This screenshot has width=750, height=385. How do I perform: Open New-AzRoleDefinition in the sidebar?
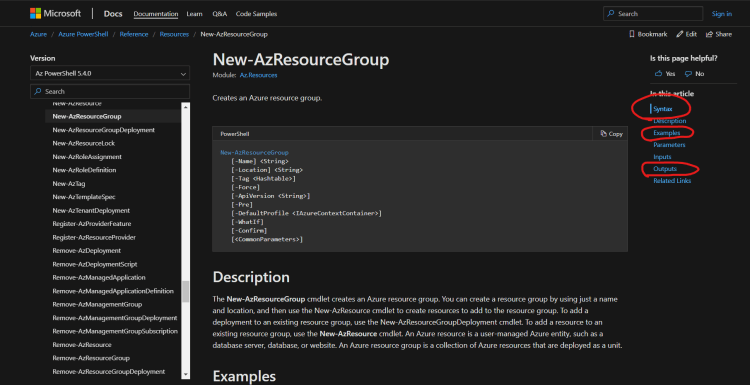tap(84, 170)
